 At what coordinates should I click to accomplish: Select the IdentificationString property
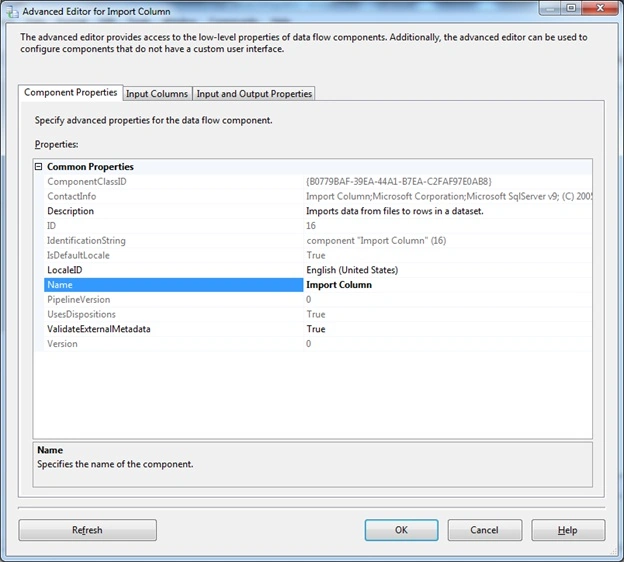(x=174, y=240)
